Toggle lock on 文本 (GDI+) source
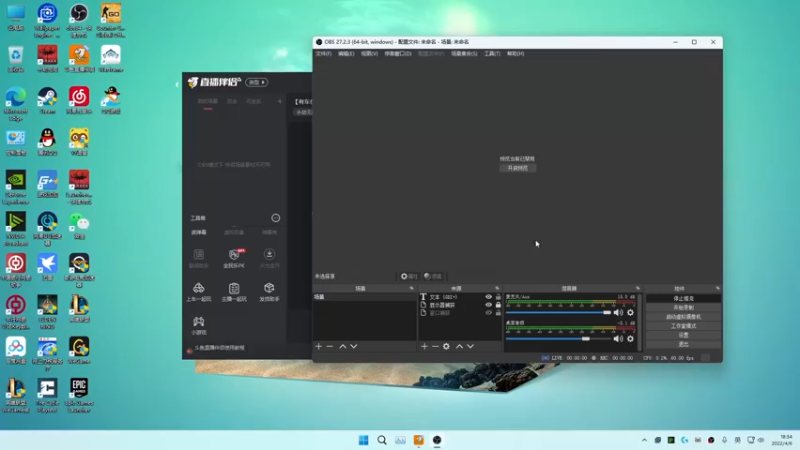This screenshot has width=800, height=450. pos(498,297)
